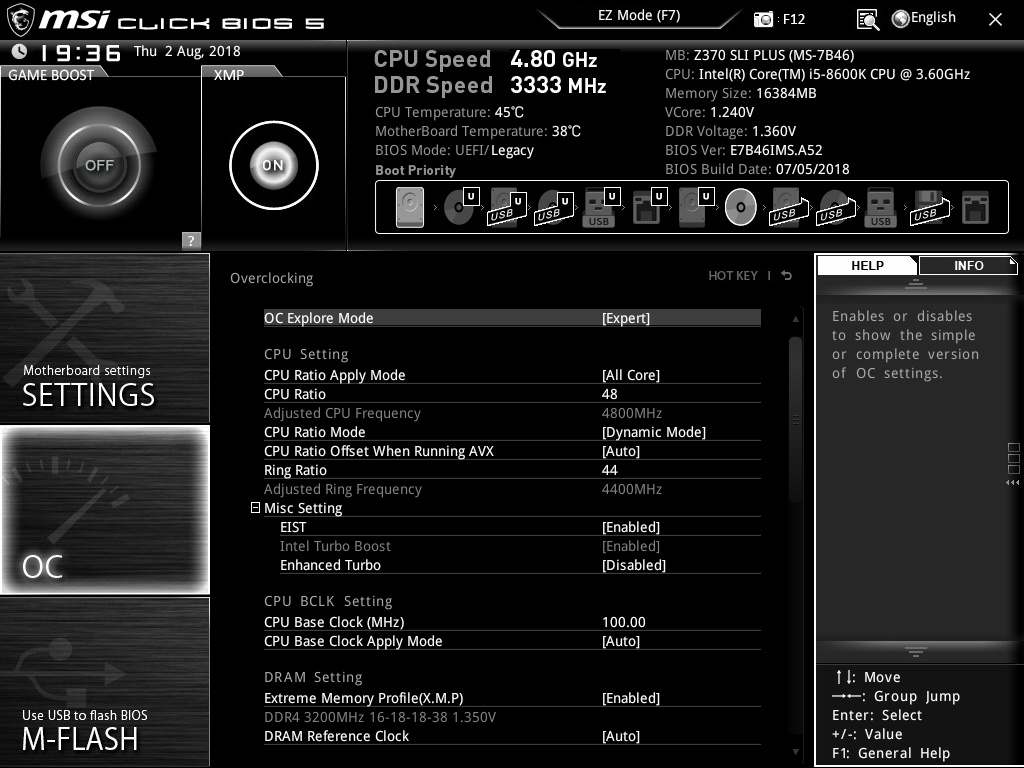Click the Game Boost help question mark
1024x768 pixels.
(191, 240)
